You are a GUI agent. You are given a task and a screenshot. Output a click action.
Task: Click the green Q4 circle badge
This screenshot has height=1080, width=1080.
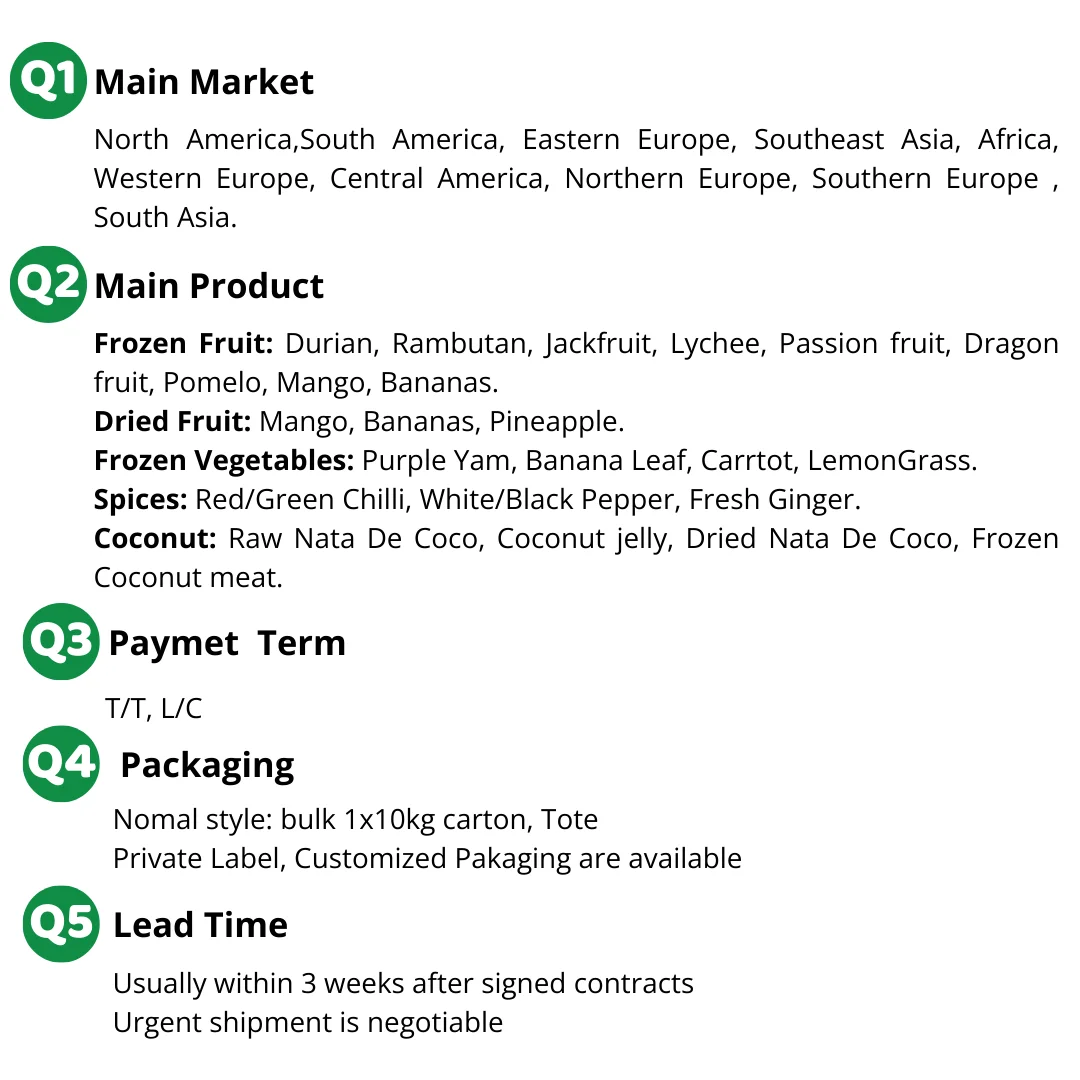point(61,764)
